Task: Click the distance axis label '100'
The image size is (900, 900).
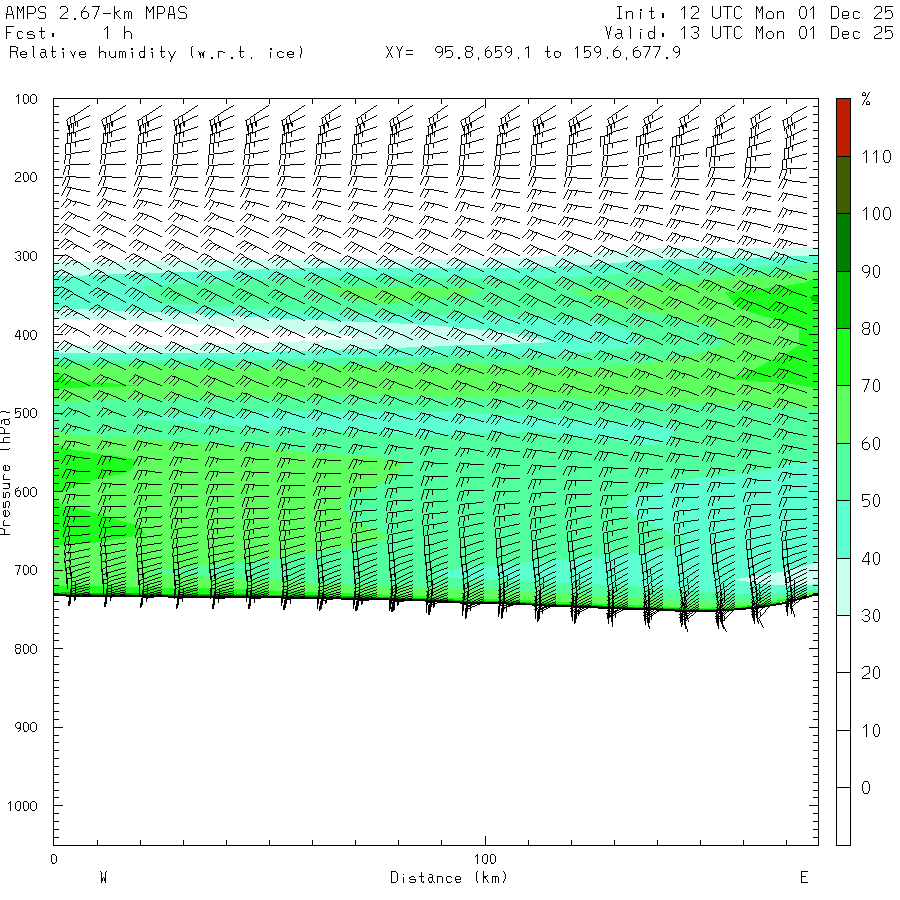Action: tap(485, 859)
